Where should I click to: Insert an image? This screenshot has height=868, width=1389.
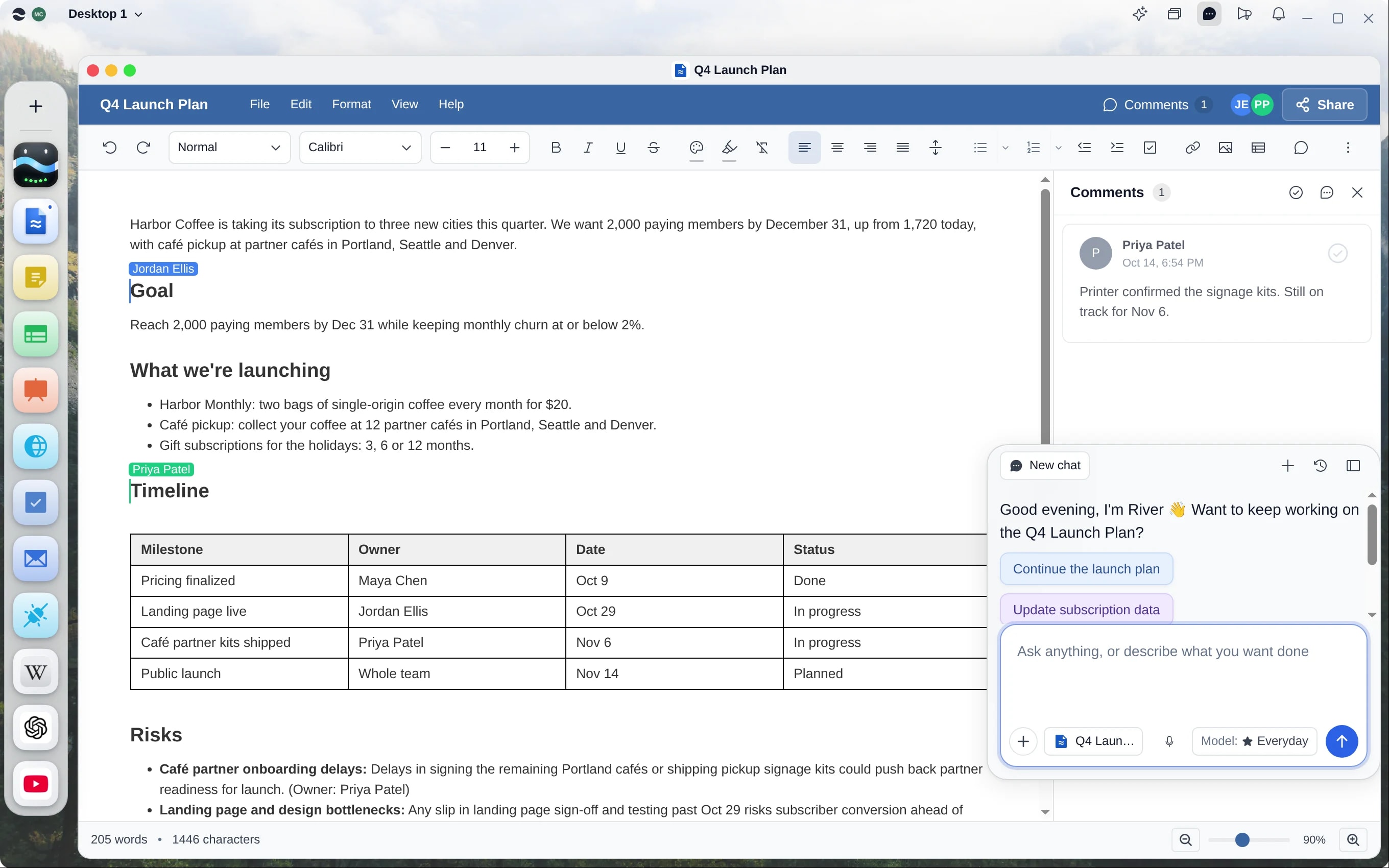1225,148
